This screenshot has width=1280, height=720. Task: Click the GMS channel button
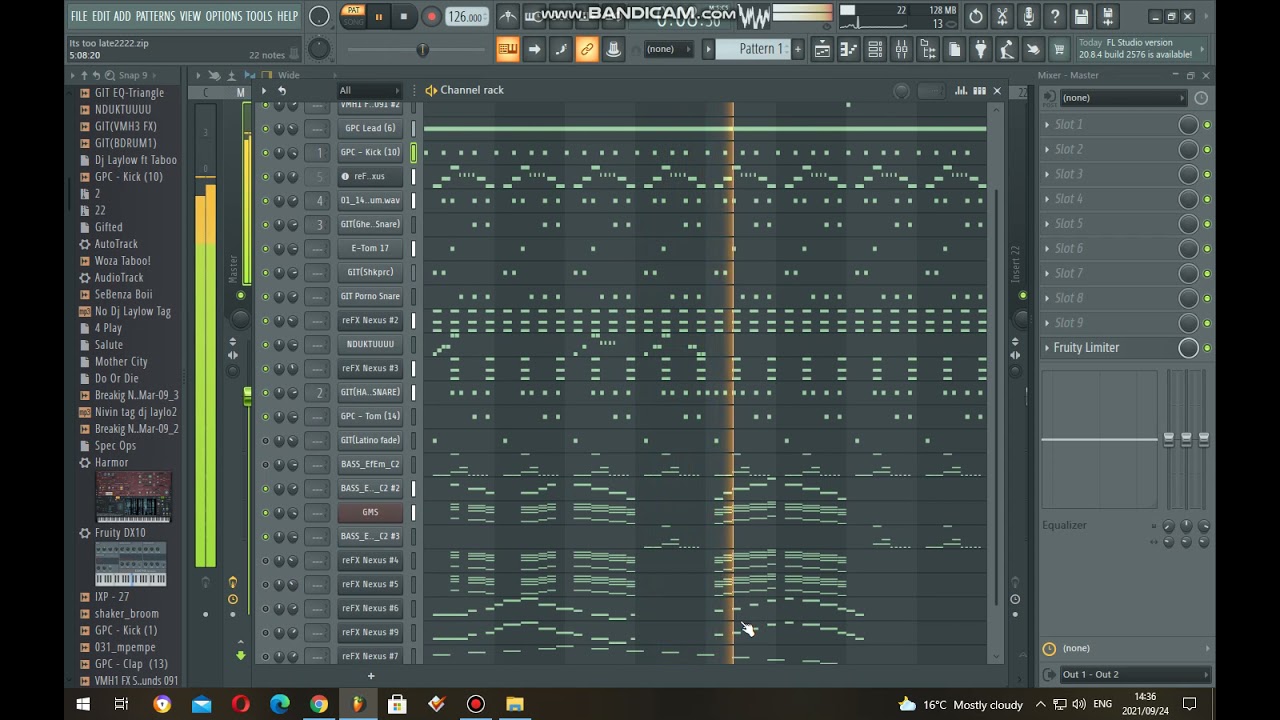pyautogui.click(x=370, y=512)
